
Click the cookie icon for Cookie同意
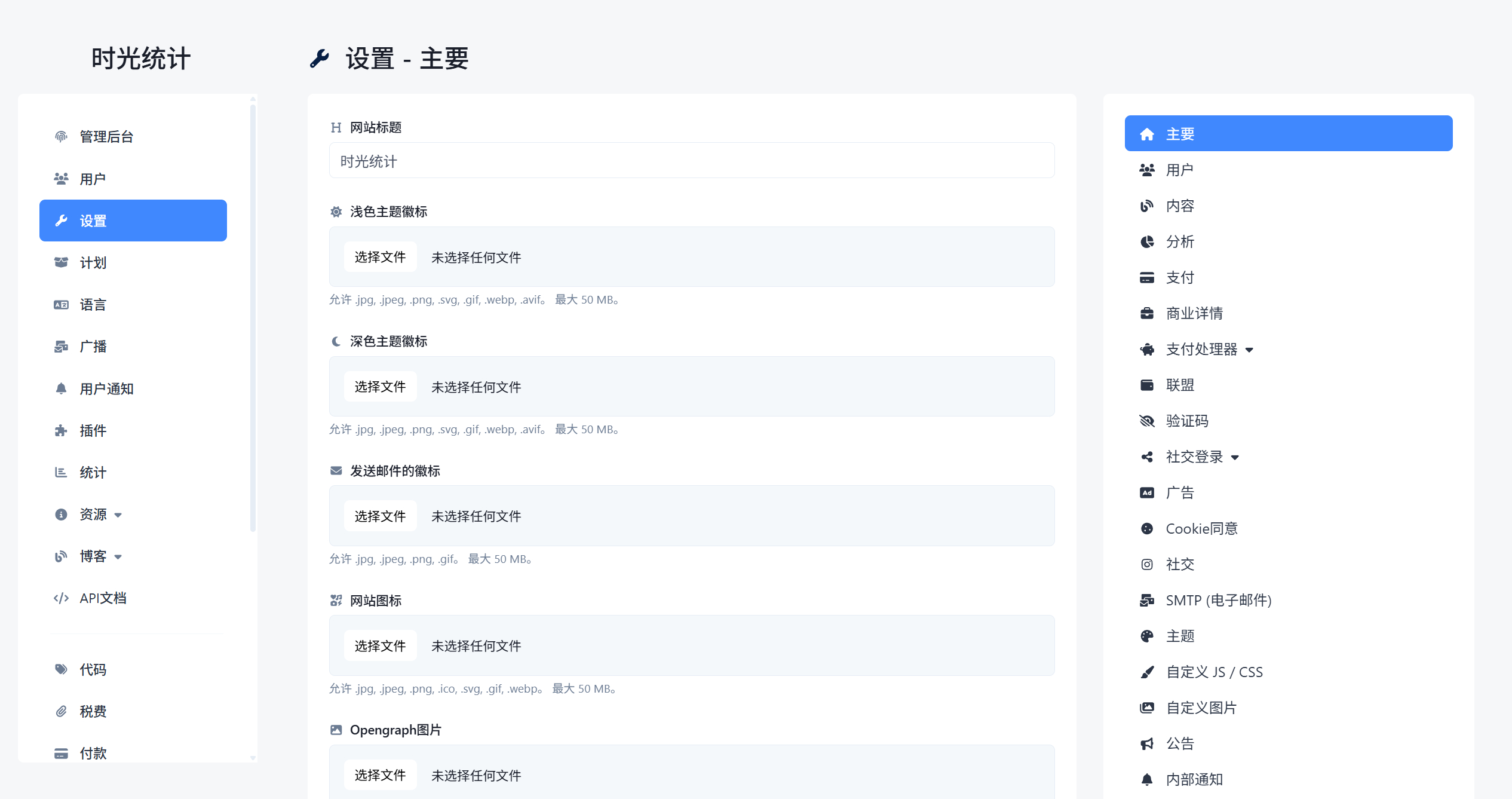(x=1146, y=529)
